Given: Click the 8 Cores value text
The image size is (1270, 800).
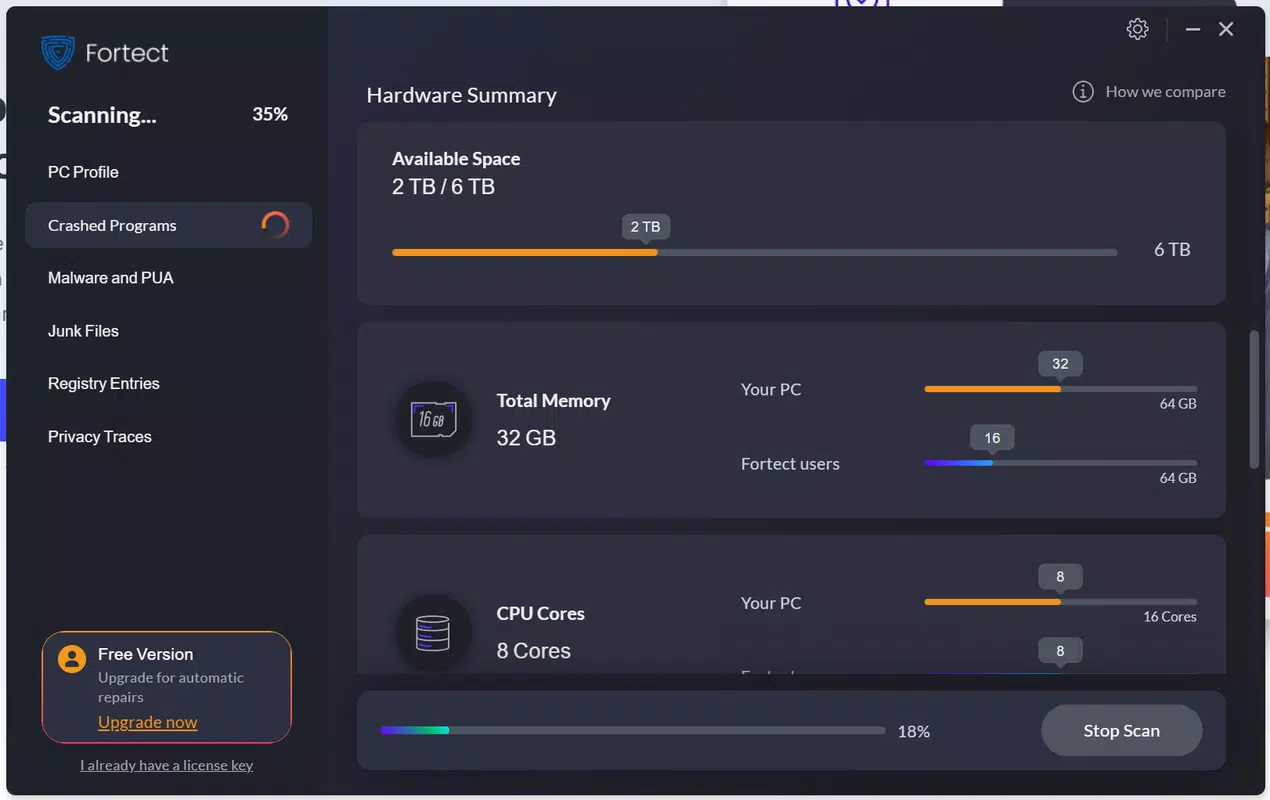Looking at the screenshot, I should pos(534,651).
